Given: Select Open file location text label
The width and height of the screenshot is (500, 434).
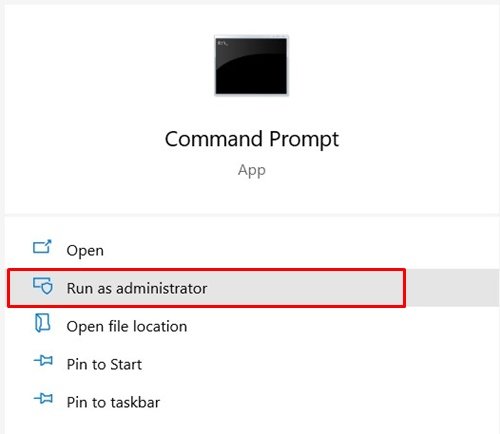Looking at the screenshot, I should [127, 326].
